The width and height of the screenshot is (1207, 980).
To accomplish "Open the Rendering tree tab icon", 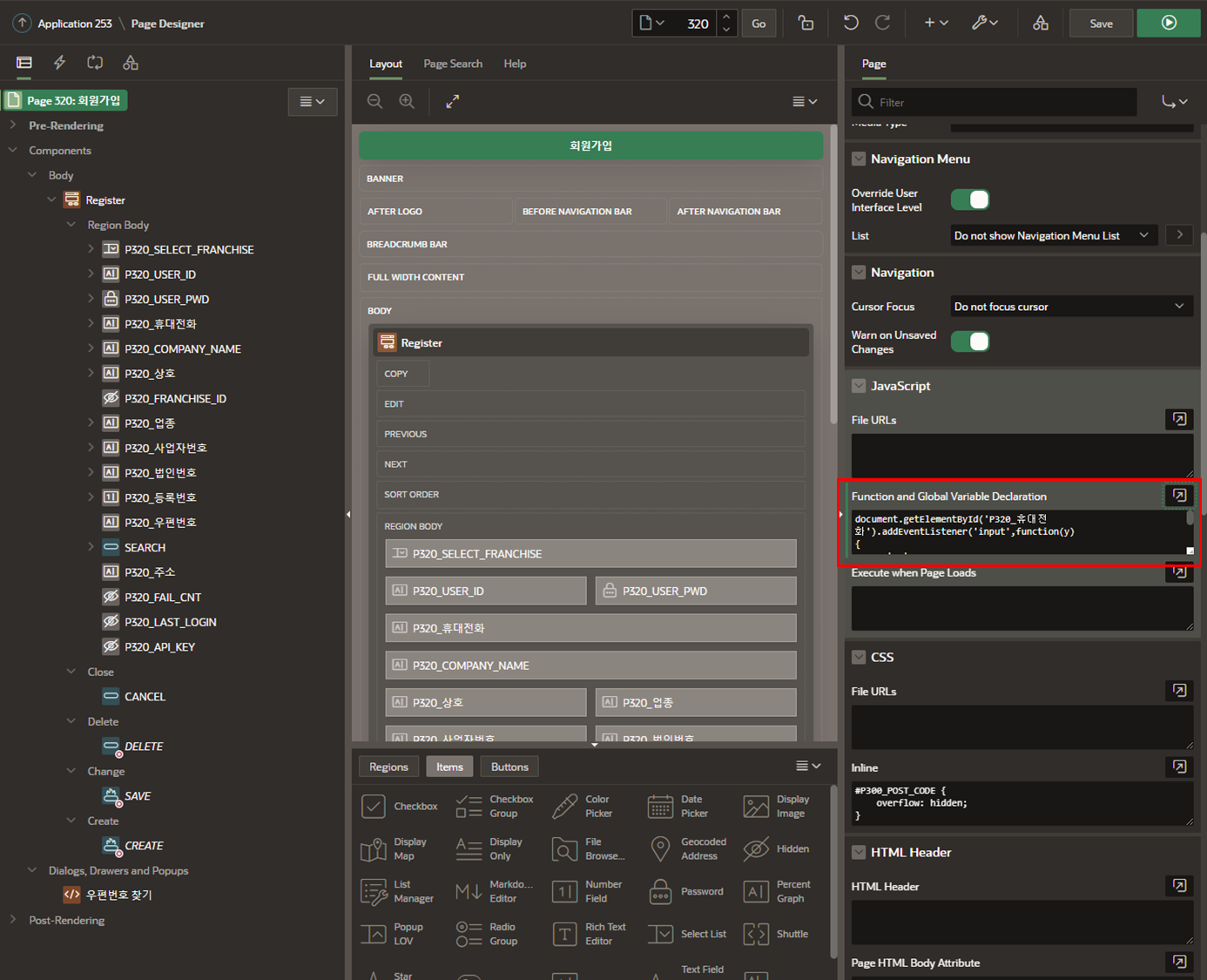I will click(24, 63).
